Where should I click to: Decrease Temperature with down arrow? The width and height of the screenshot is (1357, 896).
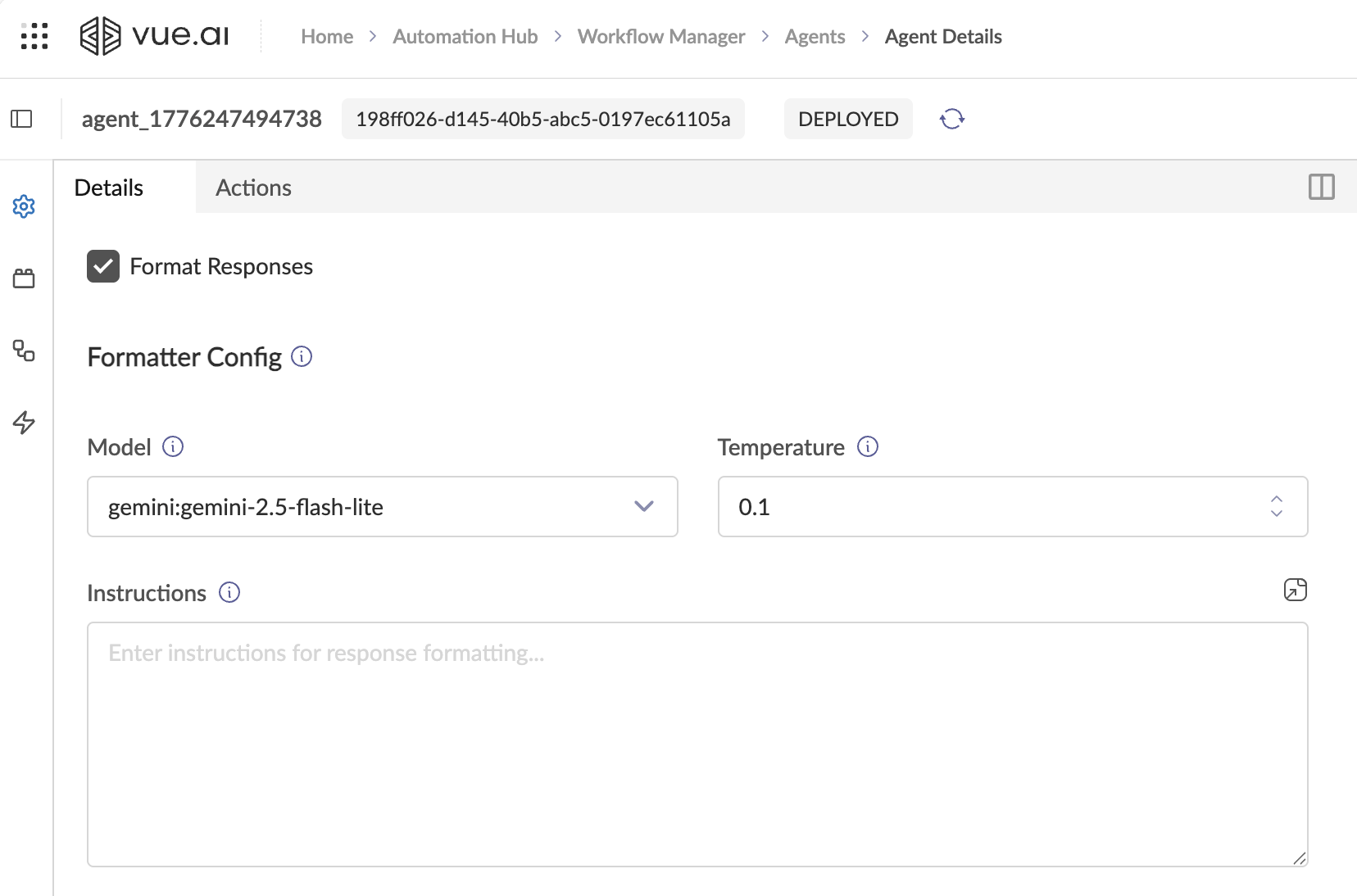pyautogui.click(x=1277, y=514)
